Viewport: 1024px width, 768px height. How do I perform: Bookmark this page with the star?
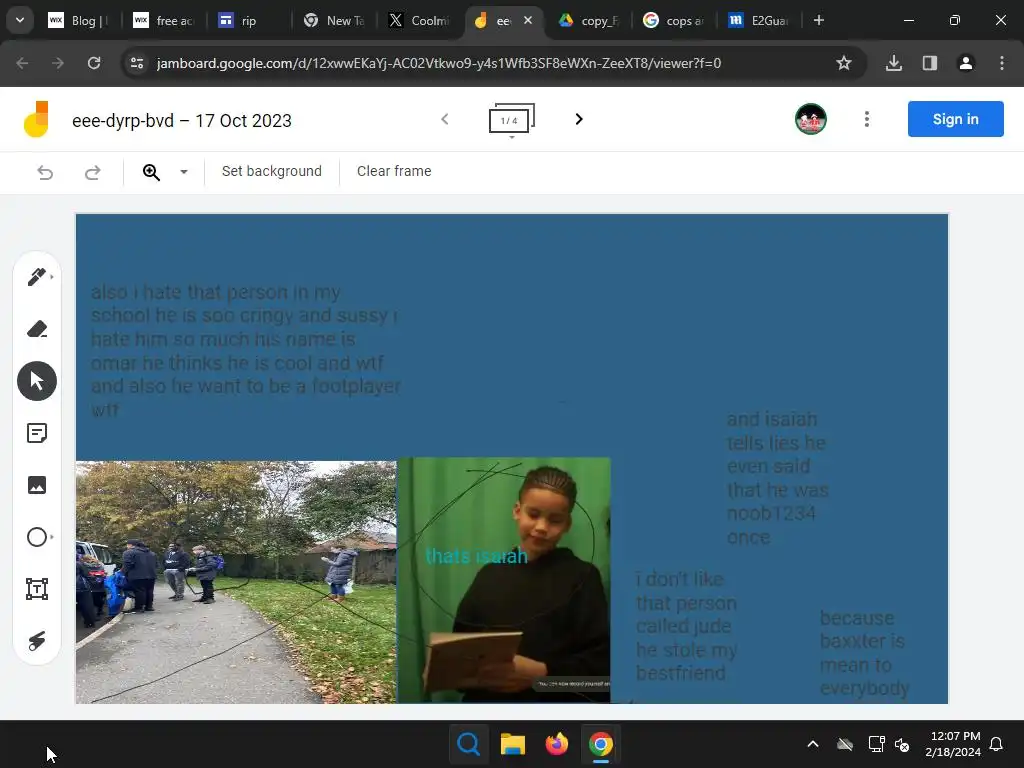[x=844, y=63]
